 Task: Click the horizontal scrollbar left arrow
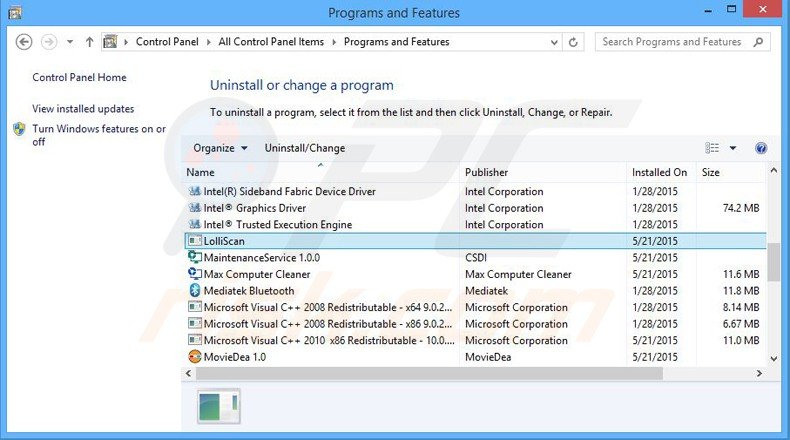coord(188,373)
